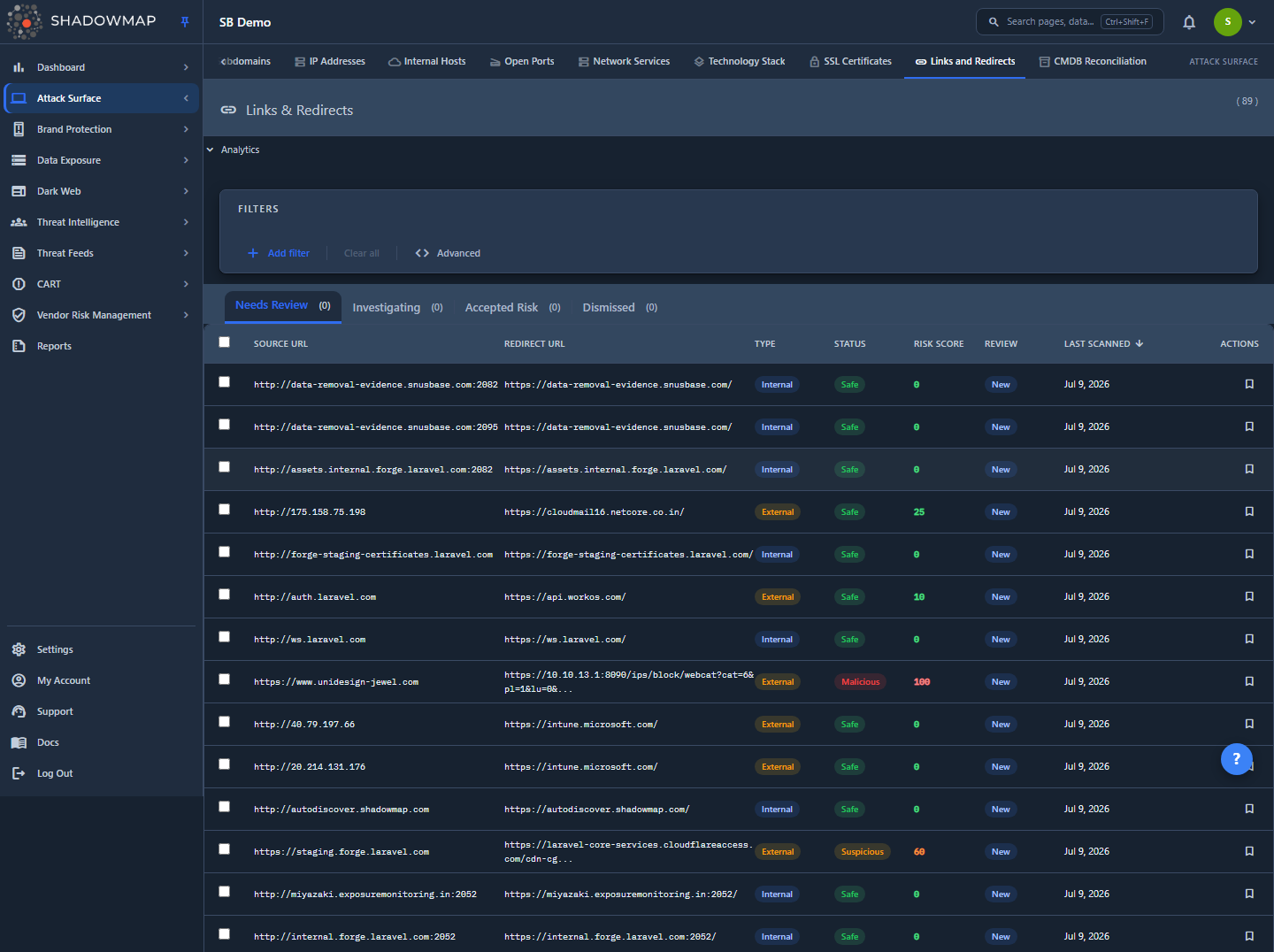
Task: Open CART section
Action: pyautogui.click(x=100, y=284)
